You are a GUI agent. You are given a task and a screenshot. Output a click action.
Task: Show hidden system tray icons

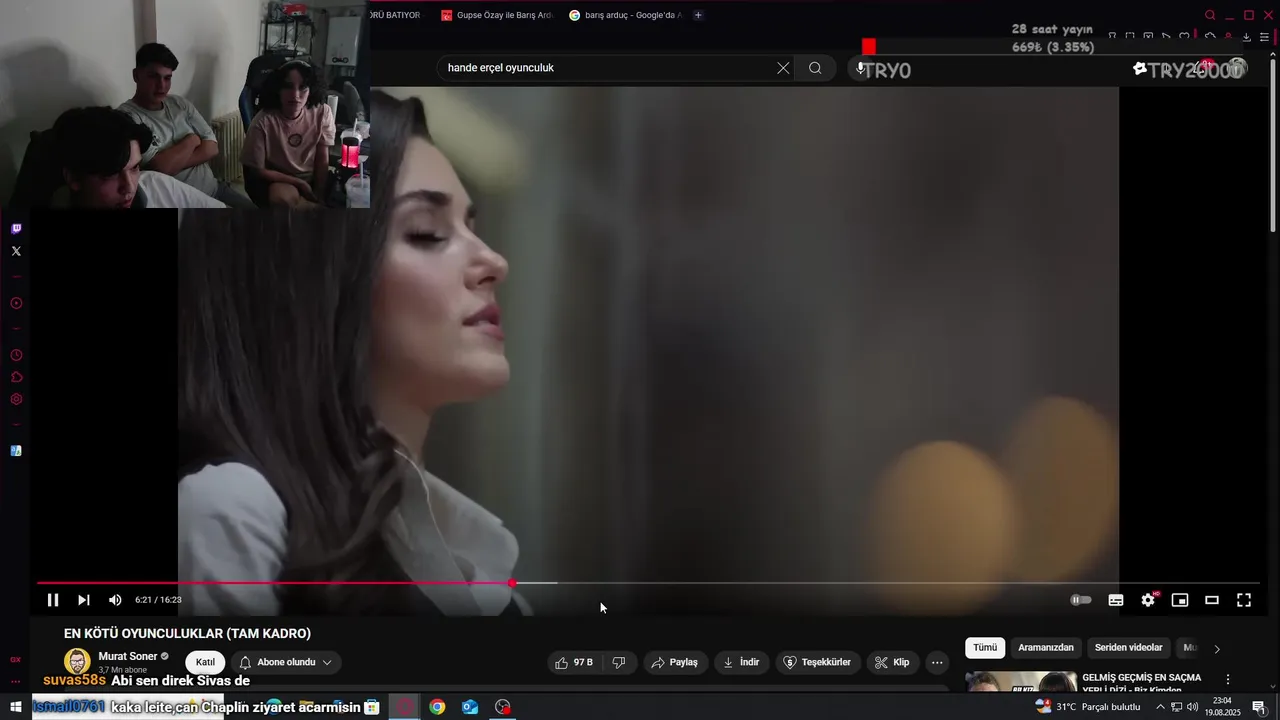(1160, 707)
